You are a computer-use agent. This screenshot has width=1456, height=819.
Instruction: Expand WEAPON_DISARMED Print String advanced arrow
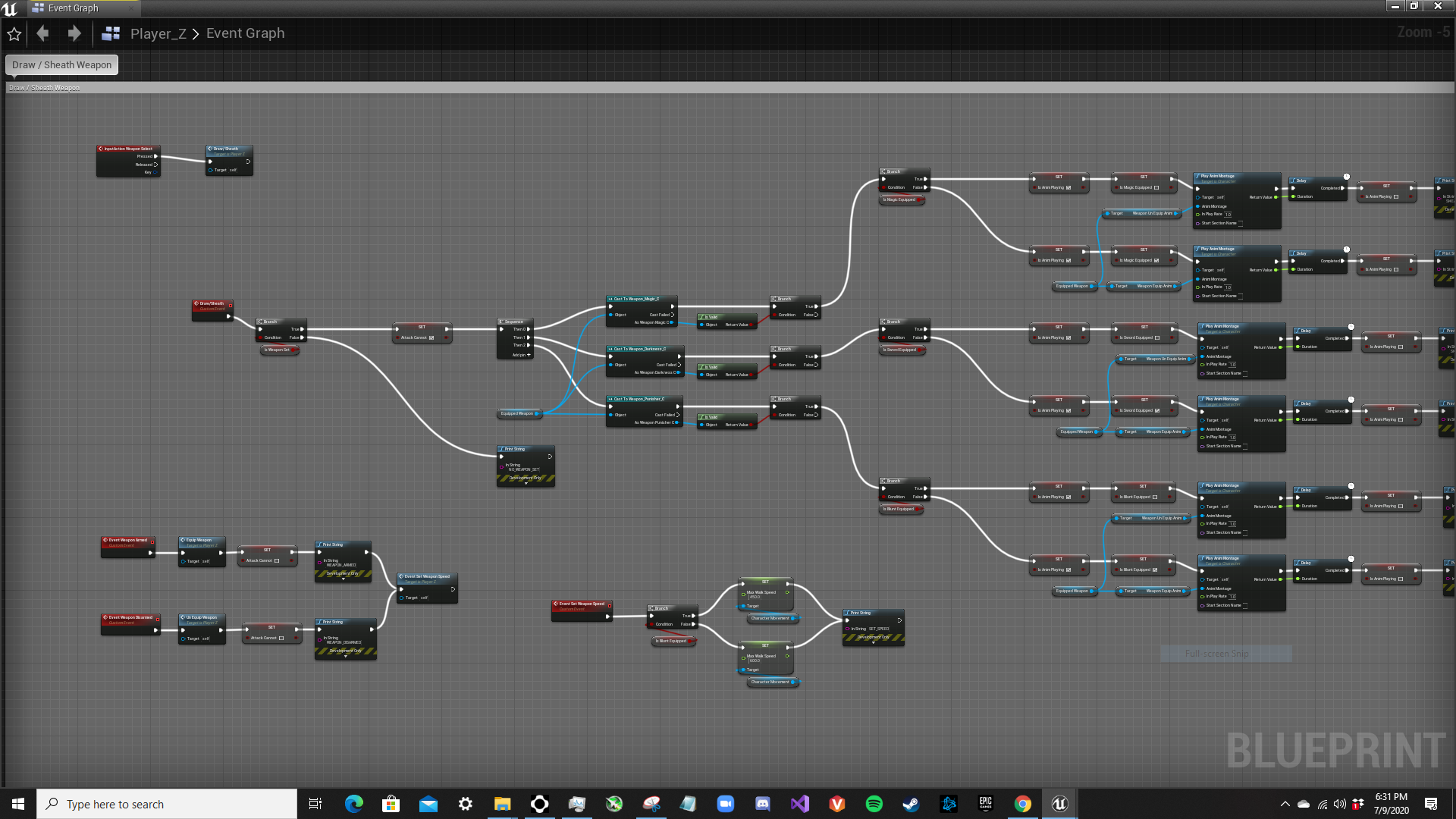click(x=346, y=656)
